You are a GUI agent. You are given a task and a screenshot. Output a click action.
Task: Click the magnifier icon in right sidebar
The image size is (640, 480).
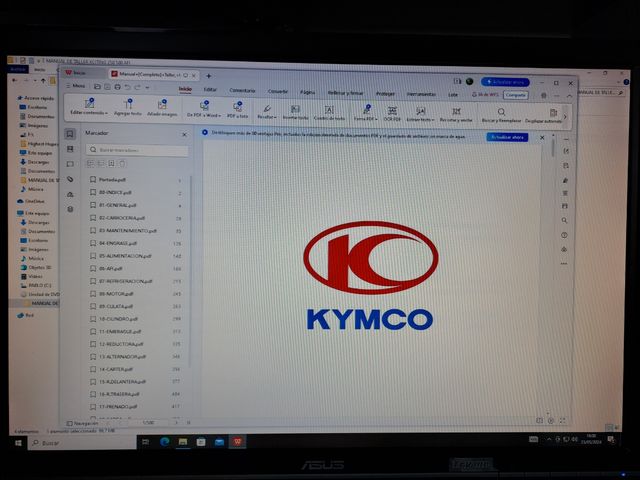[x=564, y=220]
